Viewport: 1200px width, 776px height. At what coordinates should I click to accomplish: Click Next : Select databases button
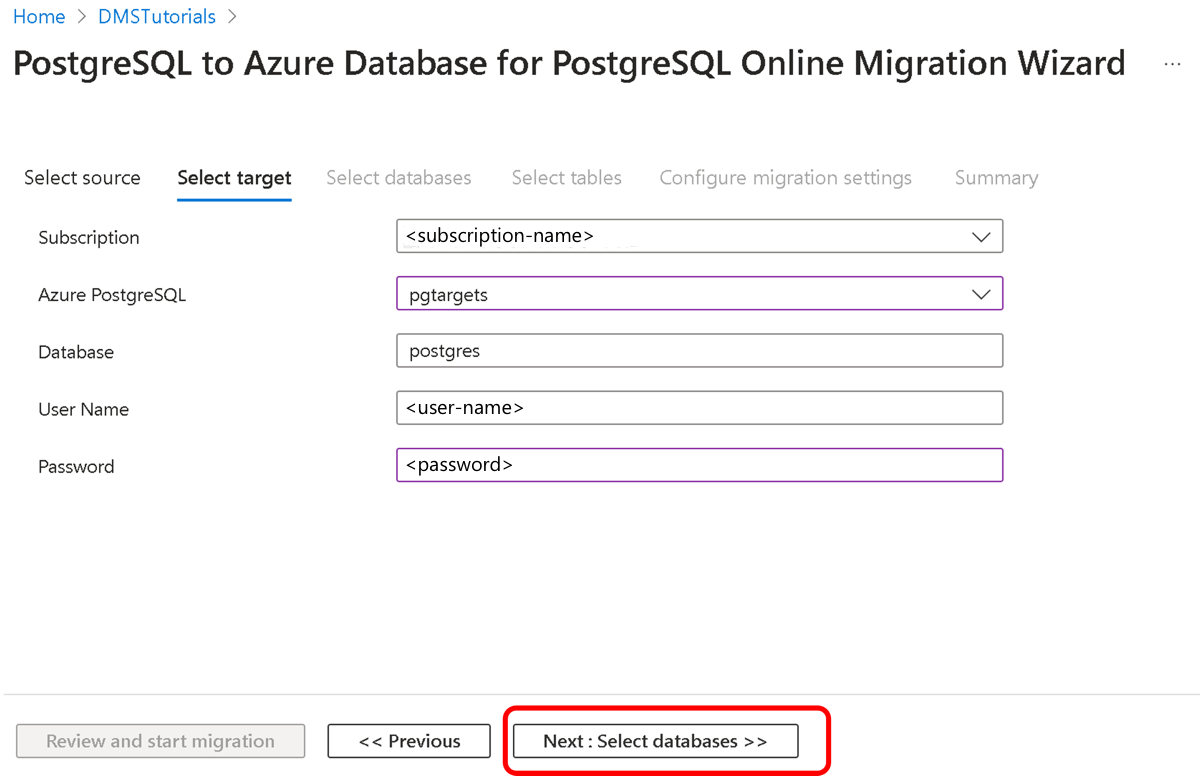click(x=655, y=741)
